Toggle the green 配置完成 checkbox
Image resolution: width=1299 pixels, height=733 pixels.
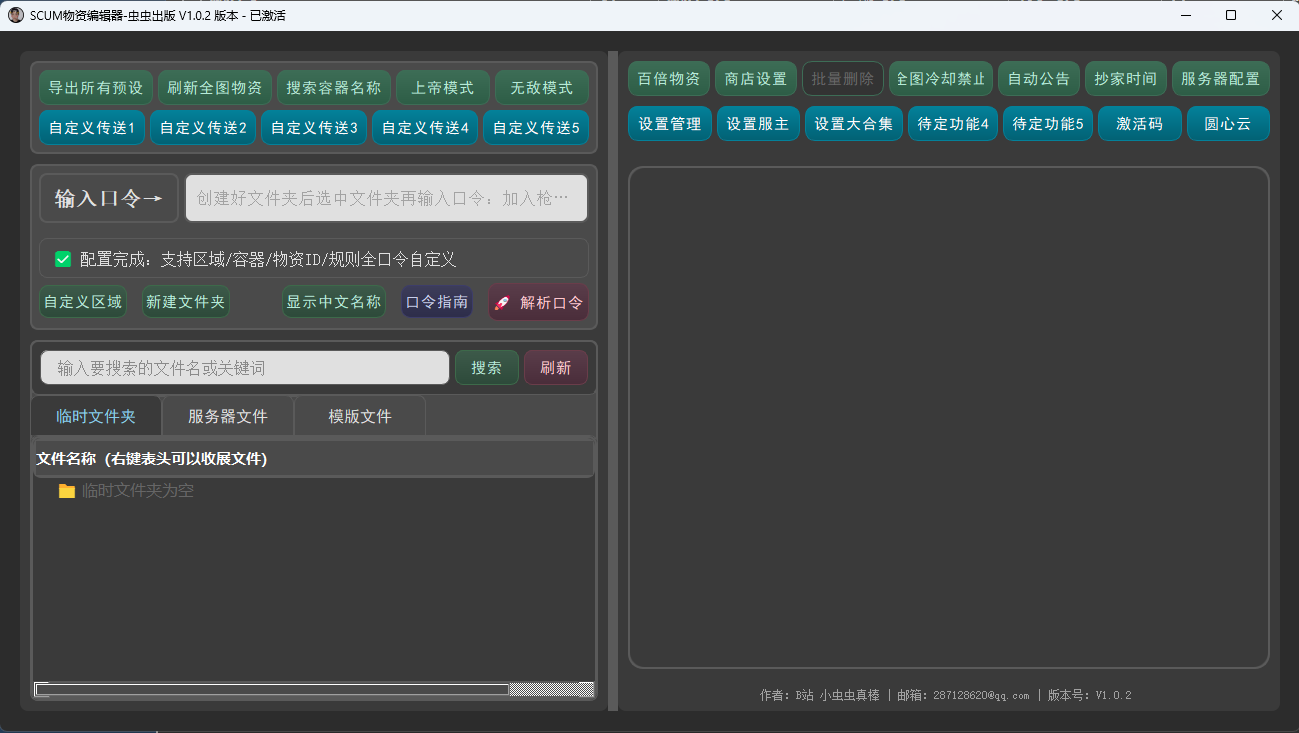(63, 259)
